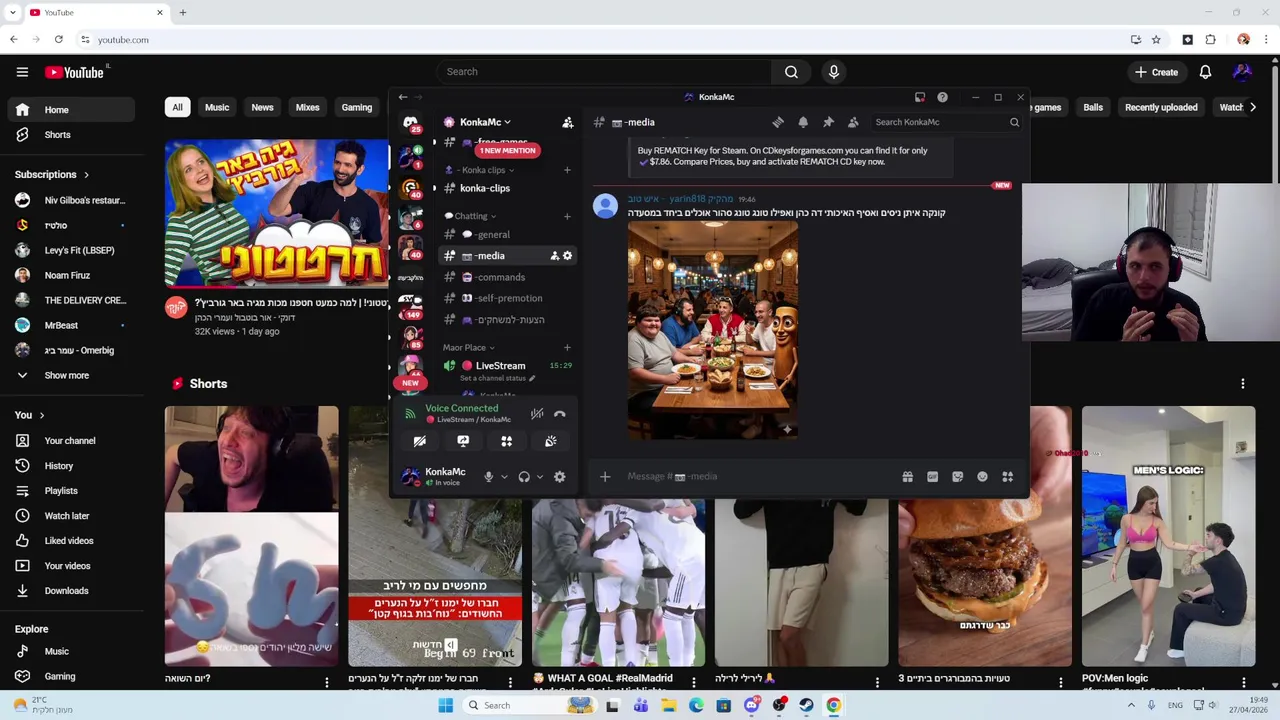Open restaurant group image in Discord chat
1280x720 pixels.
(x=713, y=331)
